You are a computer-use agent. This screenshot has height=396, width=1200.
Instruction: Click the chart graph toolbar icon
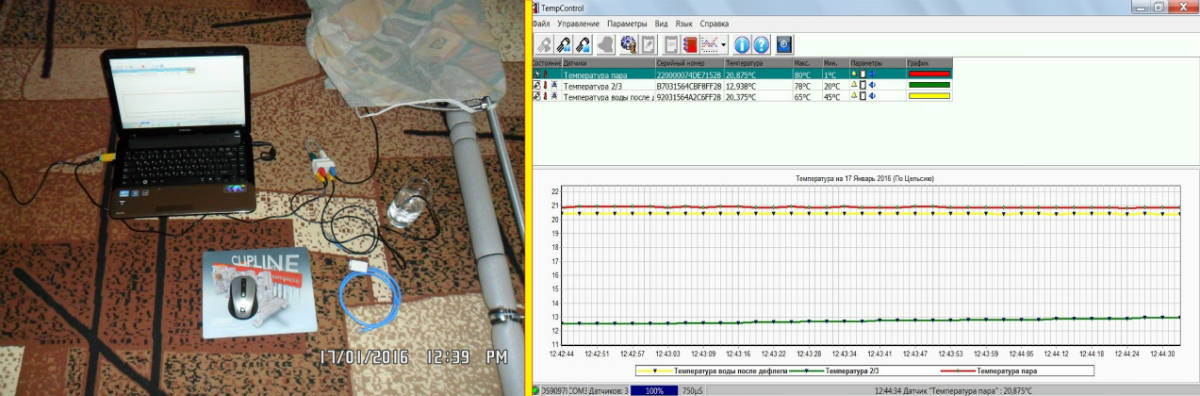tap(709, 44)
